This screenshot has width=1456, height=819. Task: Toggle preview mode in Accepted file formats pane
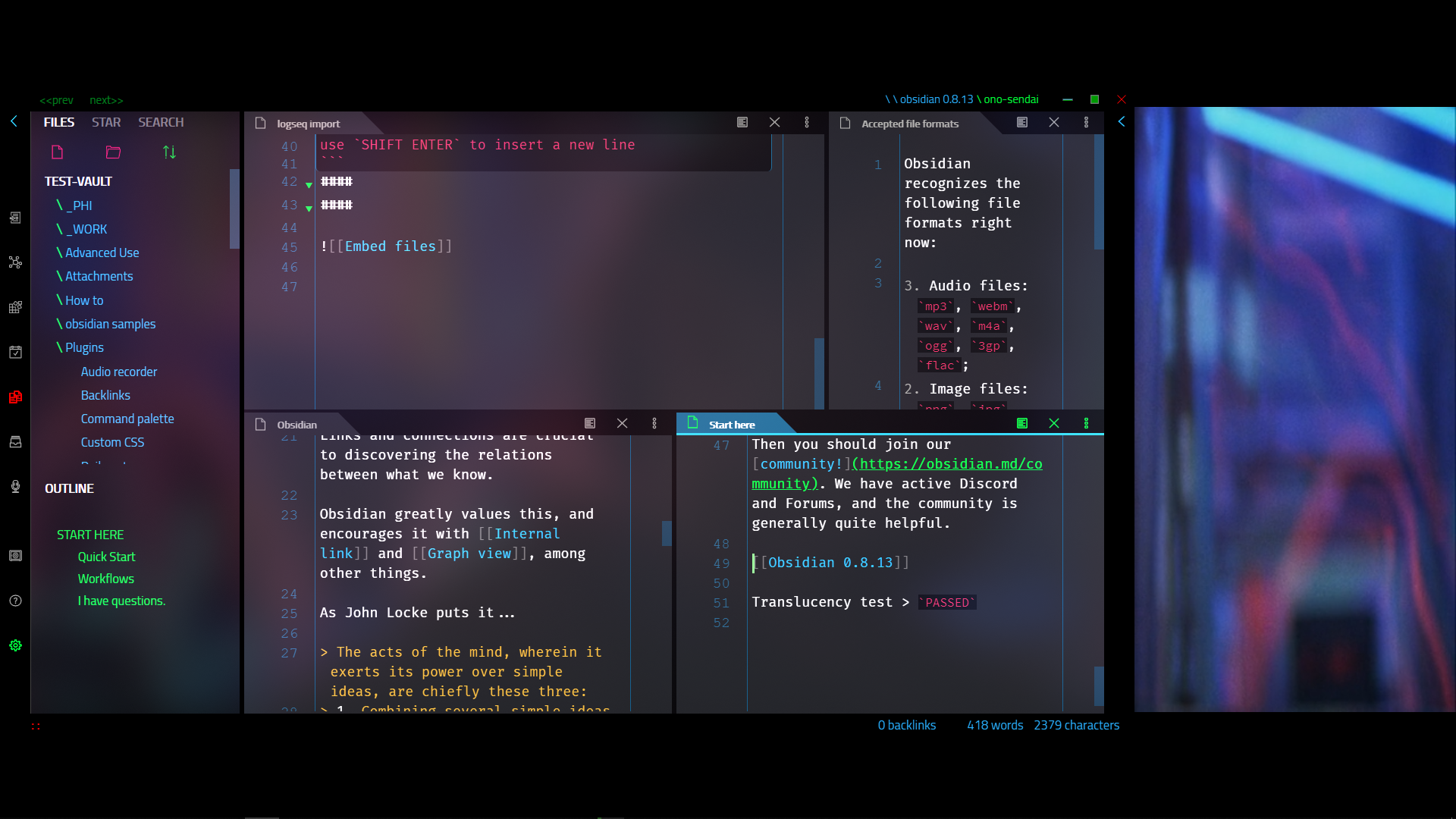pyautogui.click(x=1022, y=122)
